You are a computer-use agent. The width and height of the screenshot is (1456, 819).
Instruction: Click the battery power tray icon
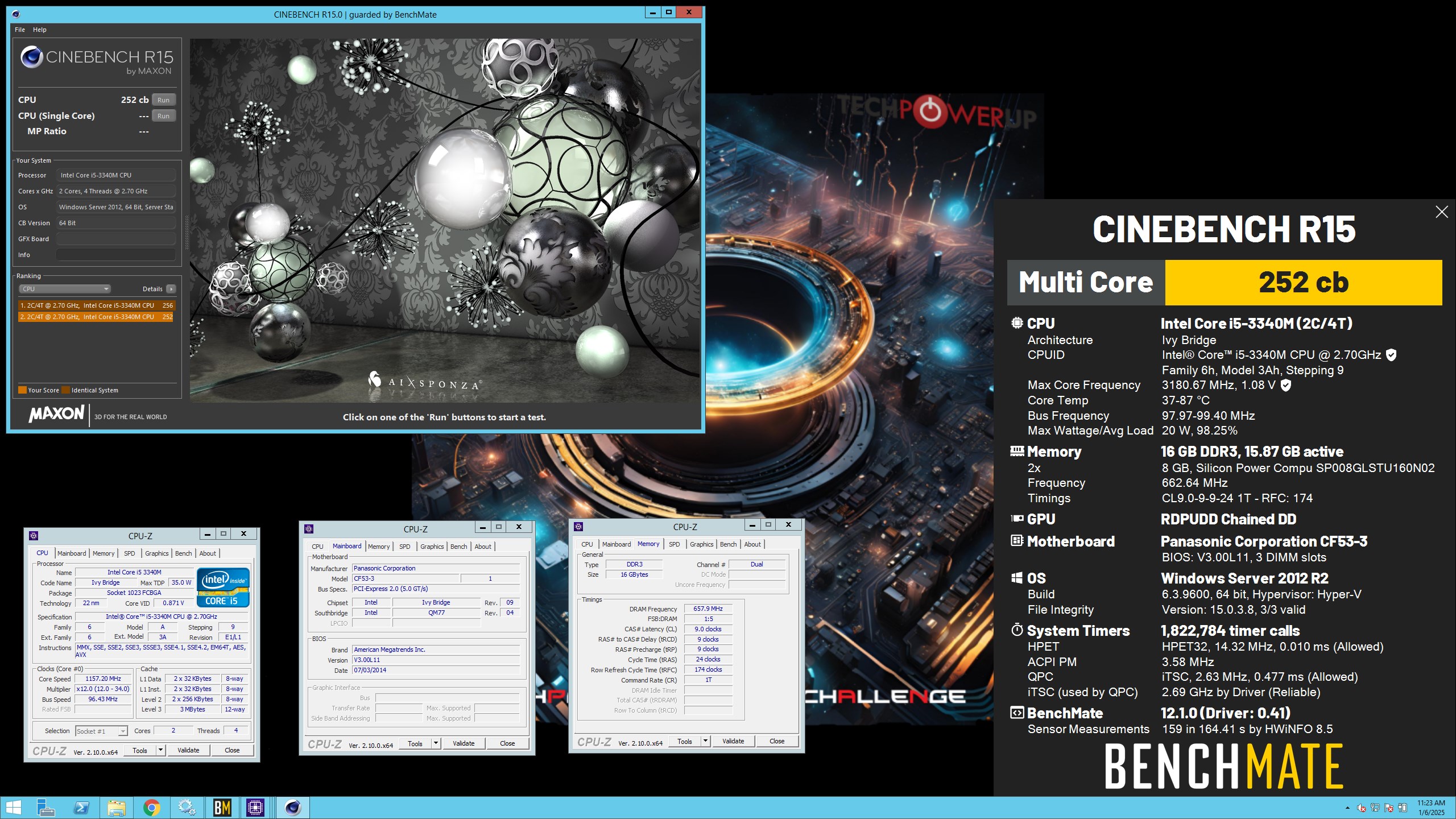(x=1403, y=808)
